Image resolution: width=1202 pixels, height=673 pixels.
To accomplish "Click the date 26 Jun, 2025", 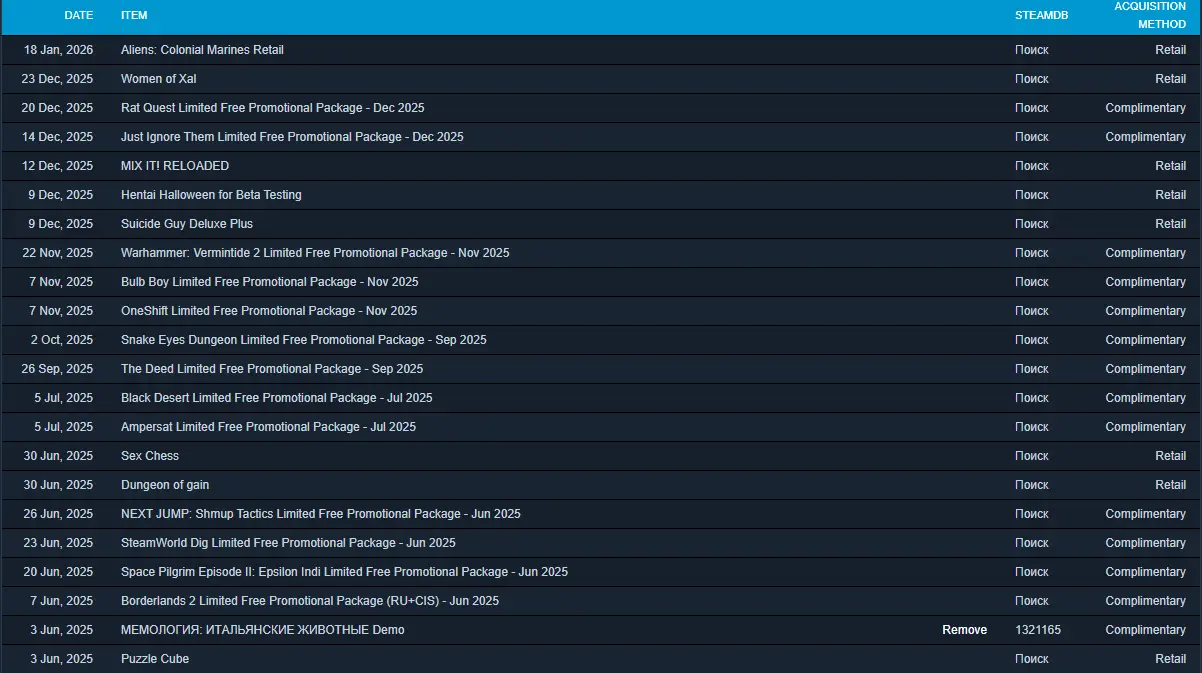I will [58, 514].
